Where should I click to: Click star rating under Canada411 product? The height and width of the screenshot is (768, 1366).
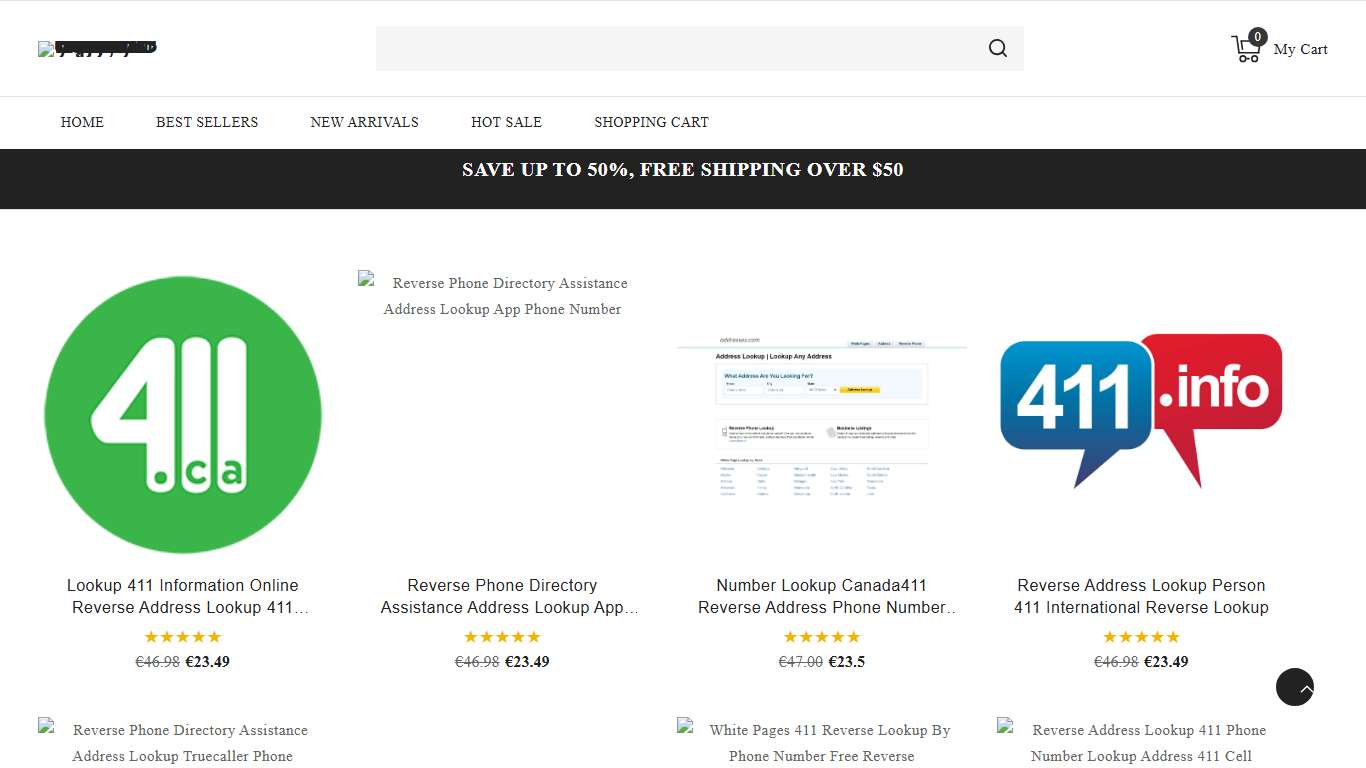[x=822, y=637]
